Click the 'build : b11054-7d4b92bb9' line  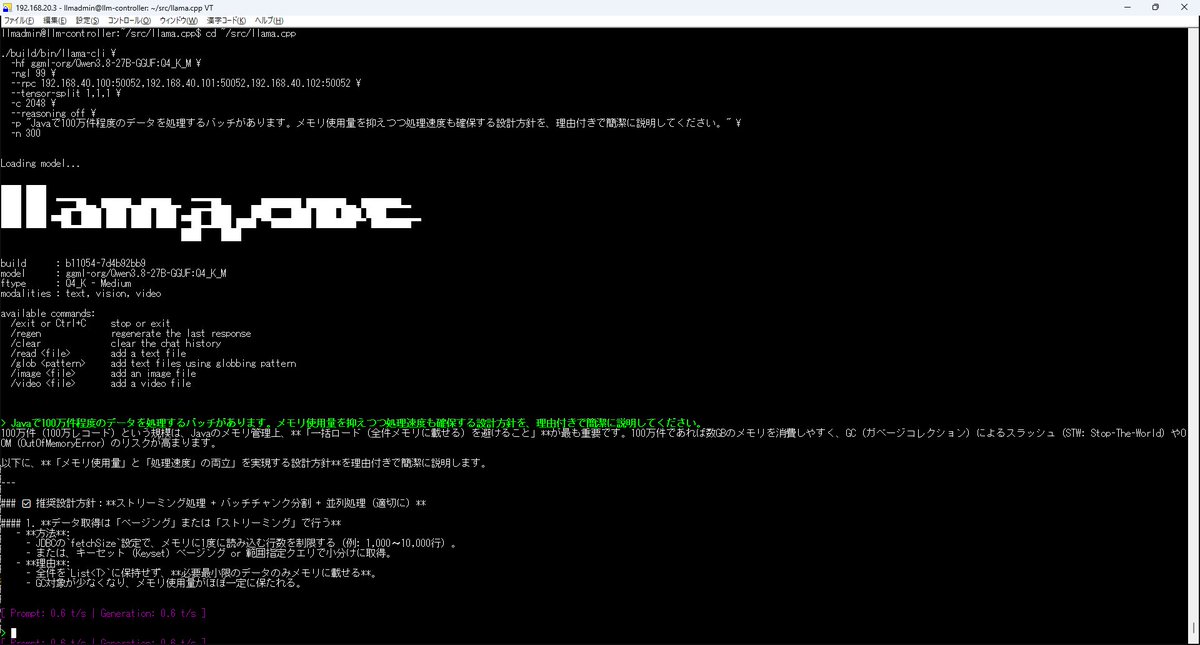[x=73, y=263]
